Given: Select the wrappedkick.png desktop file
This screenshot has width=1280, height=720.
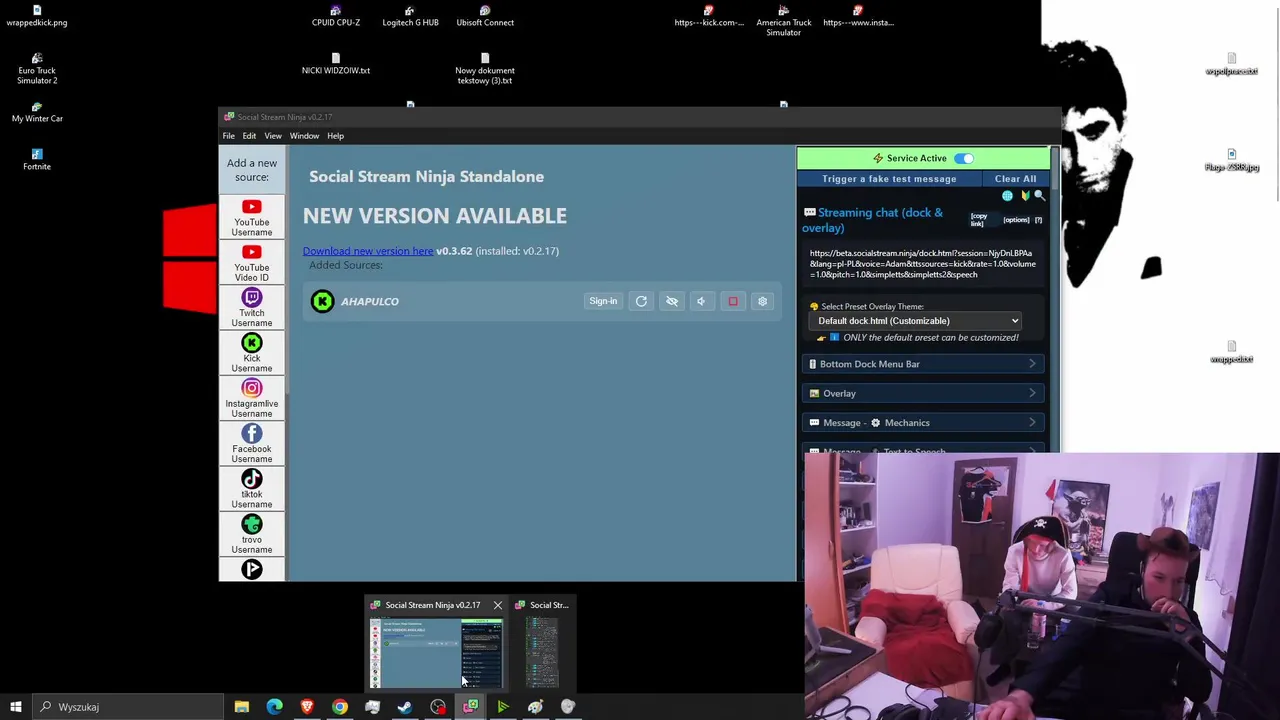Looking at the screenshot, I should [x=37, y=16].
